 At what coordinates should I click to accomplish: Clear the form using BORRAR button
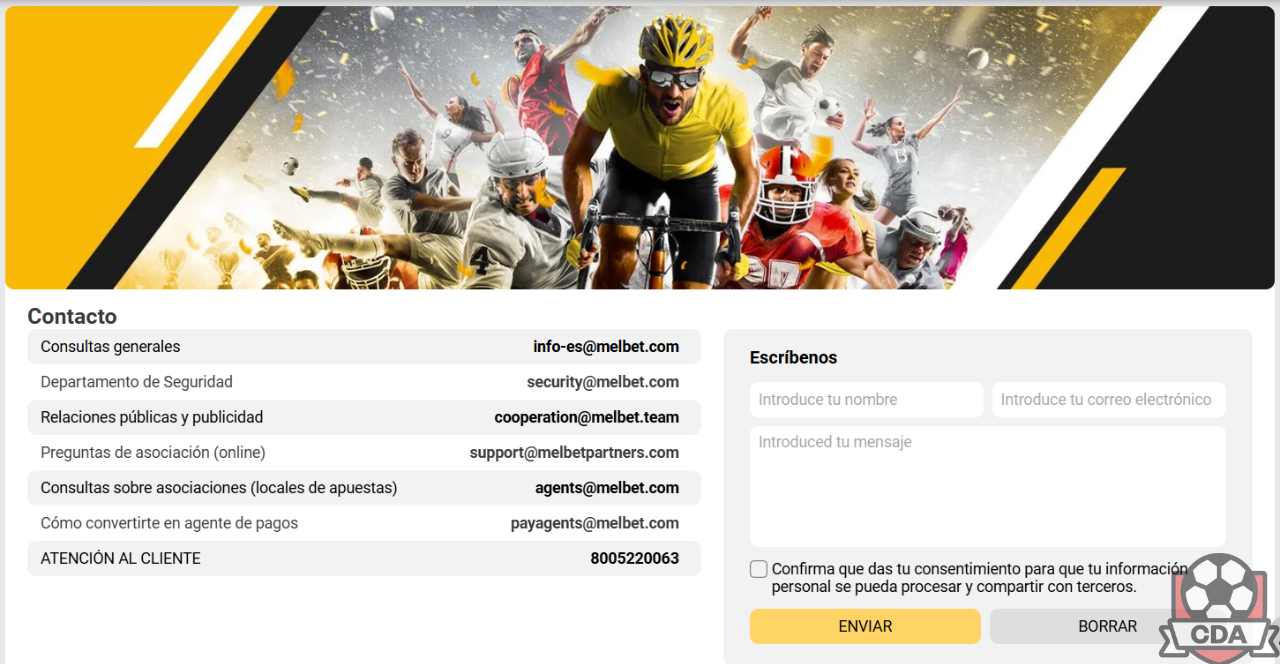(x=1107, y=626)
